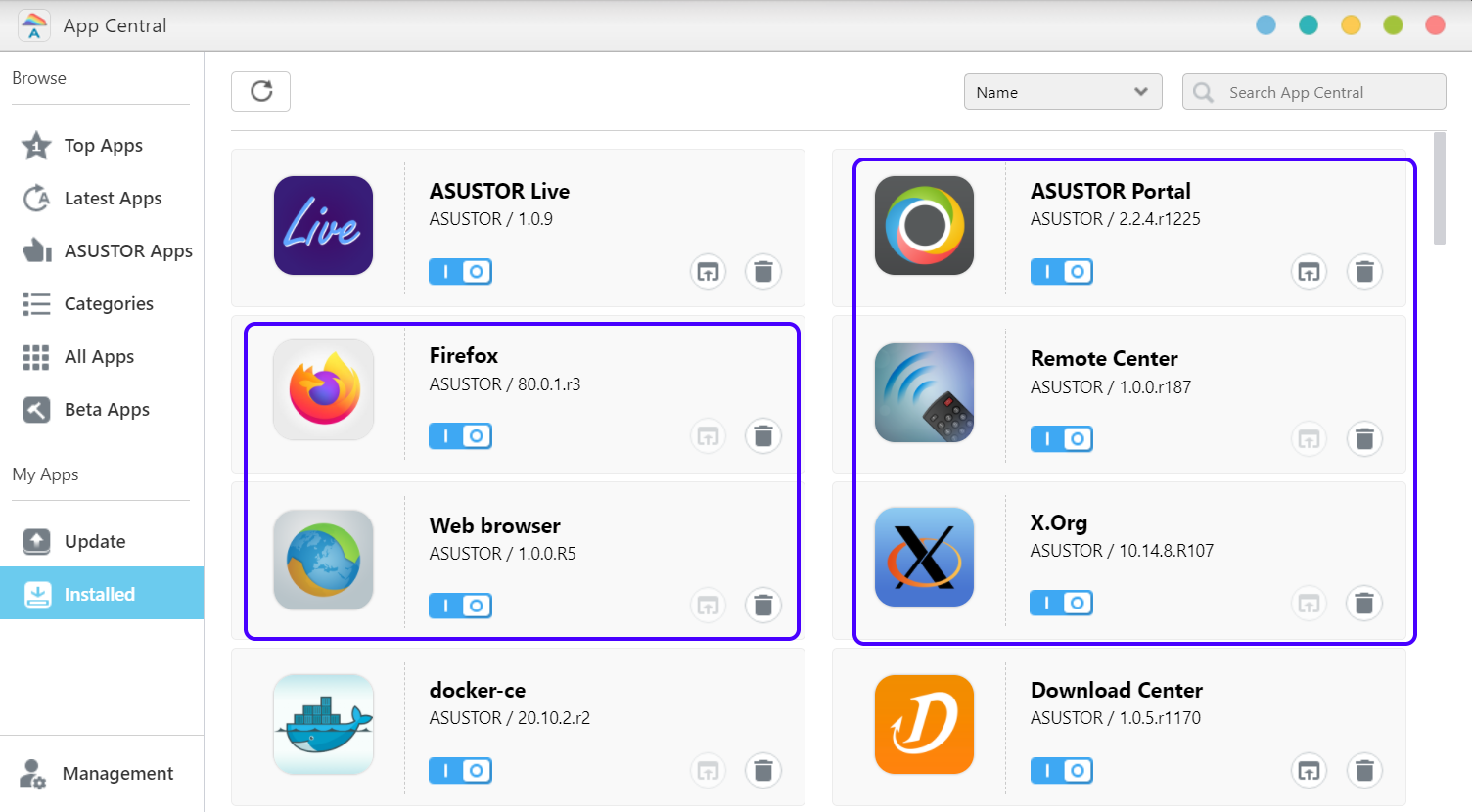Open Top Apps in the sidebar

tap(102, 146)
